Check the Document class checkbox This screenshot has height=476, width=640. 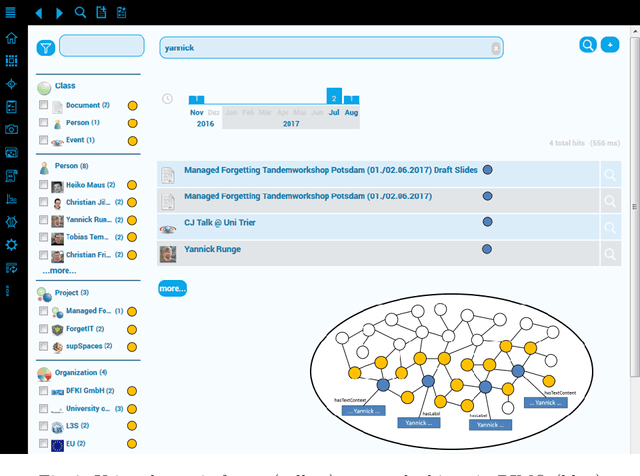(43, 105)
